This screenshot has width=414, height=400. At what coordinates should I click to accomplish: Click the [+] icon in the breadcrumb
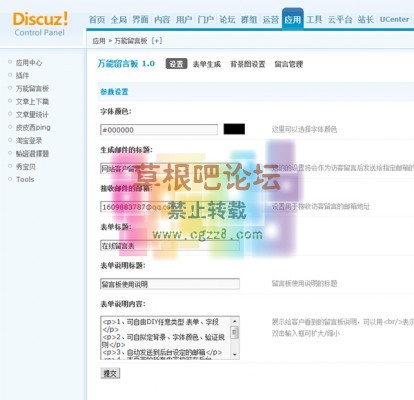(x=157, y=41)
